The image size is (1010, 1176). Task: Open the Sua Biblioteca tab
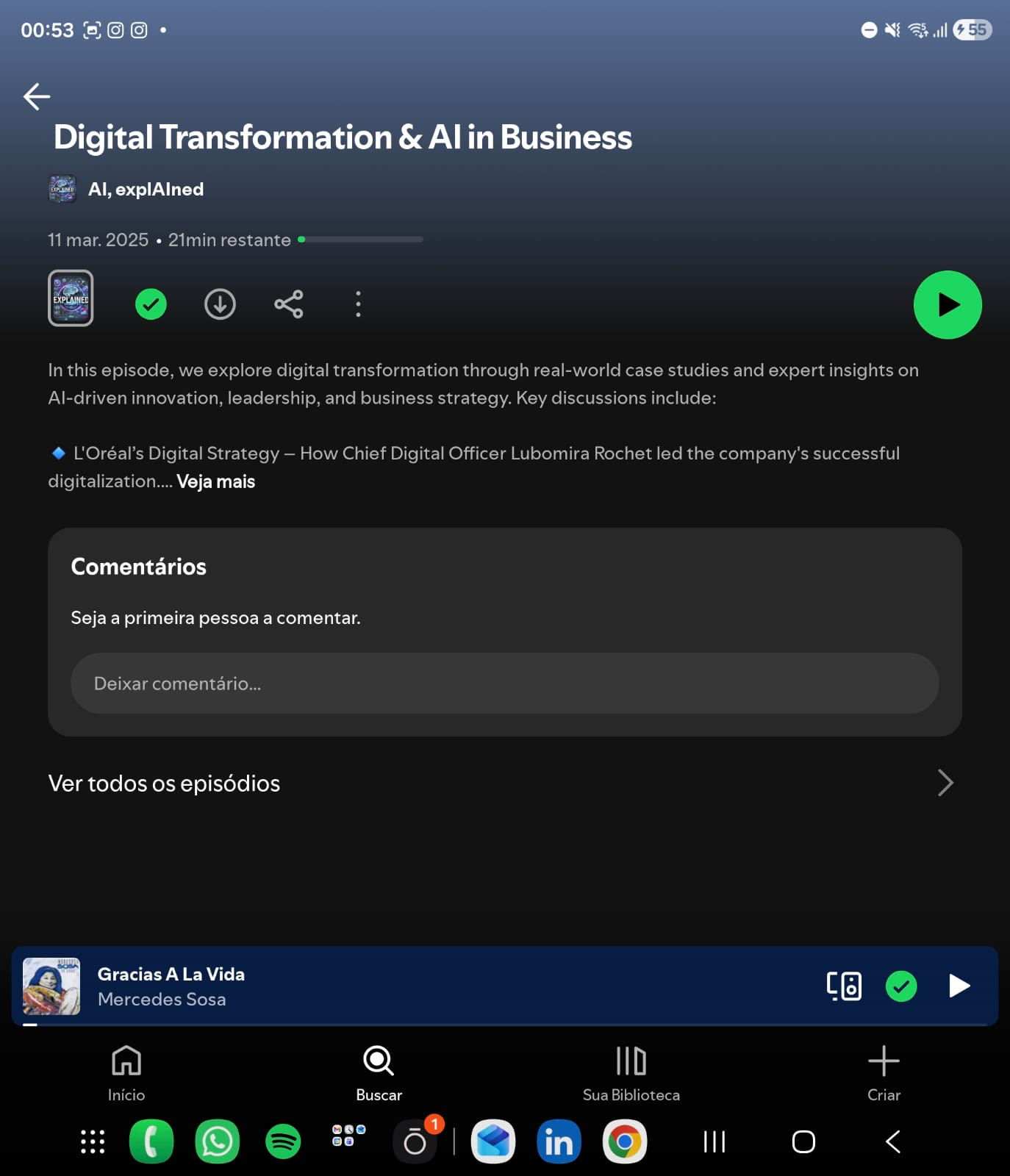pos(631,1074)
